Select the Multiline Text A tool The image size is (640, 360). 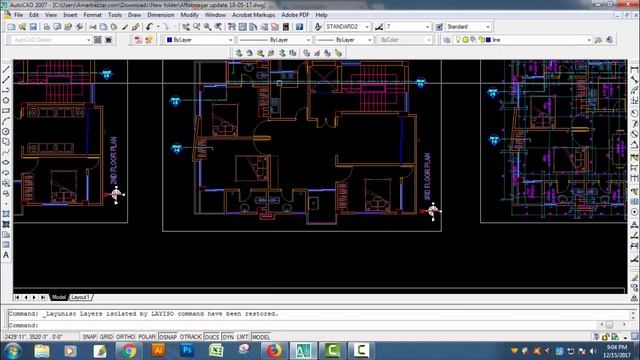point(6,255)
